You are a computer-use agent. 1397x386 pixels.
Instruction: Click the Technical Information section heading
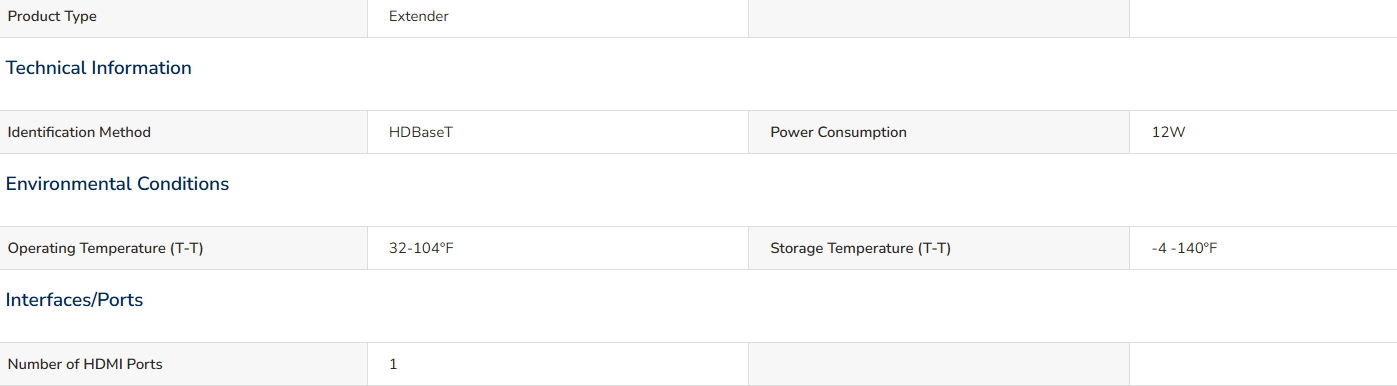pos(99,68)
